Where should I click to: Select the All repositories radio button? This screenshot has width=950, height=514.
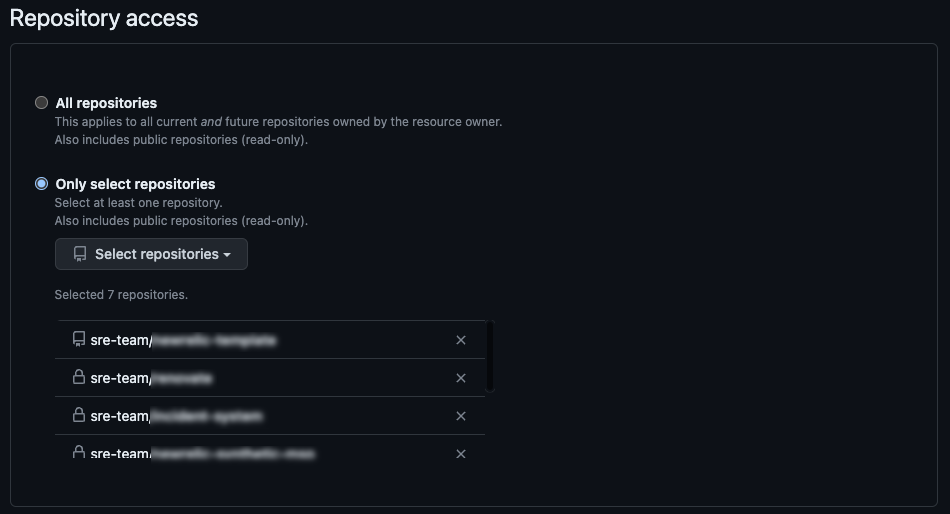(x=41, y=102)
